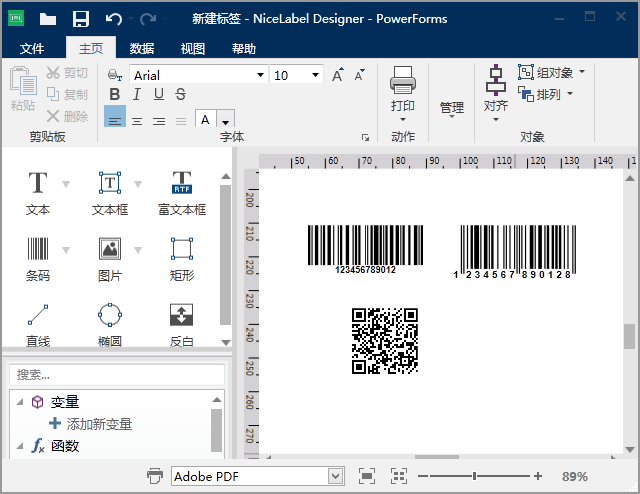
Task: Set right text alignment
Action: [x=159, y=121]
